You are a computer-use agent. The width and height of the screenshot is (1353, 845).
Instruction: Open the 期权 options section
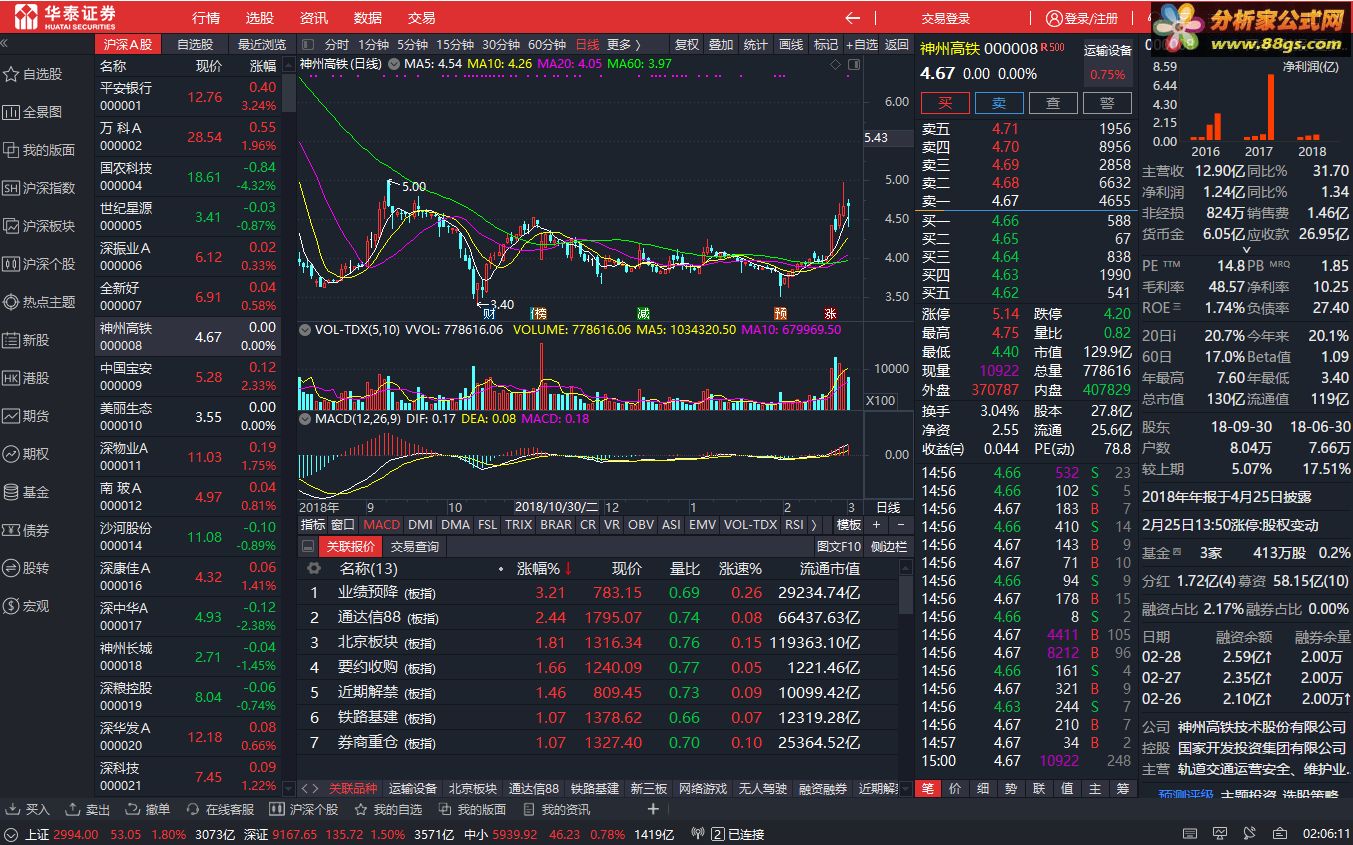coord(27,454)
